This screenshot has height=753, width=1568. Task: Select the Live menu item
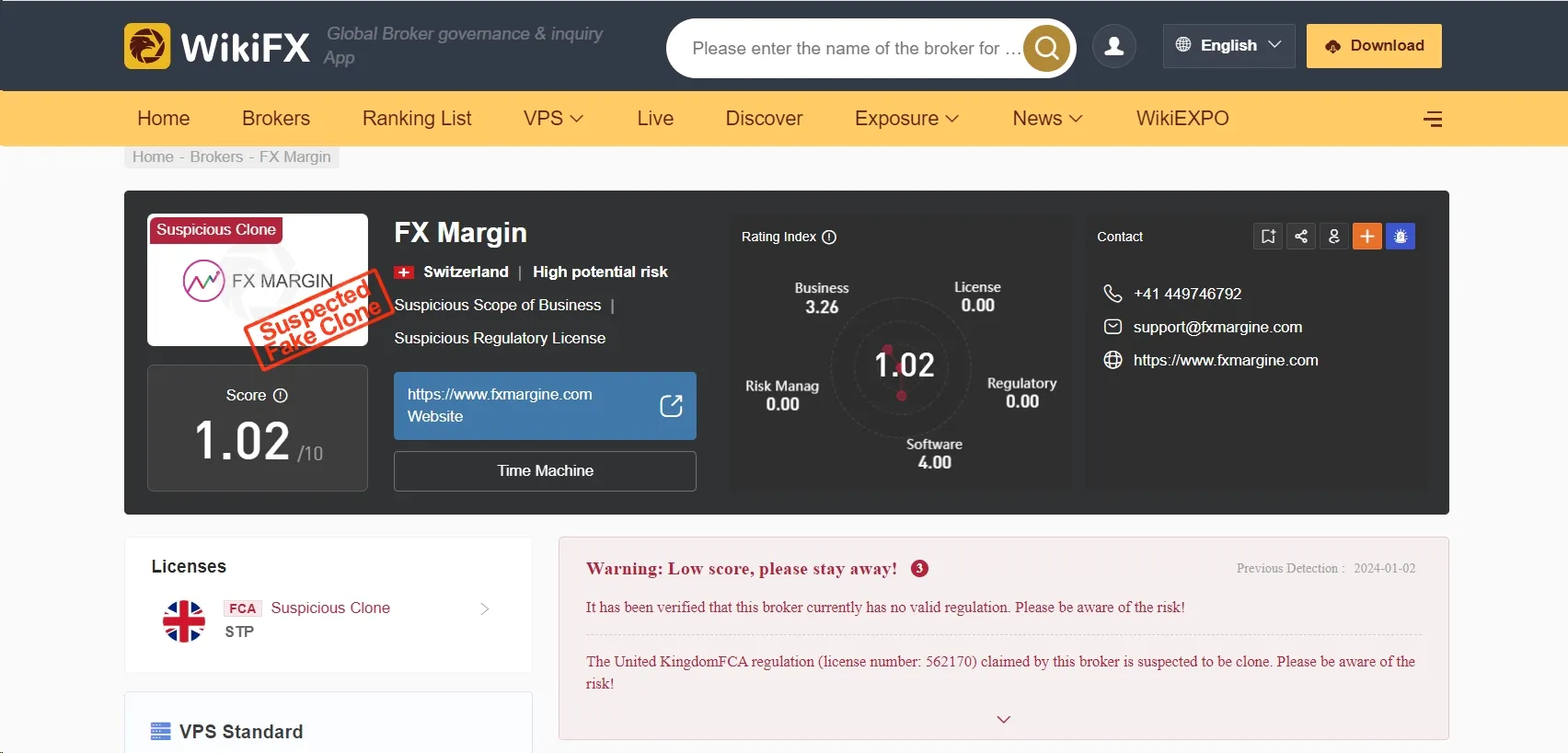click(x=655, y=119)
